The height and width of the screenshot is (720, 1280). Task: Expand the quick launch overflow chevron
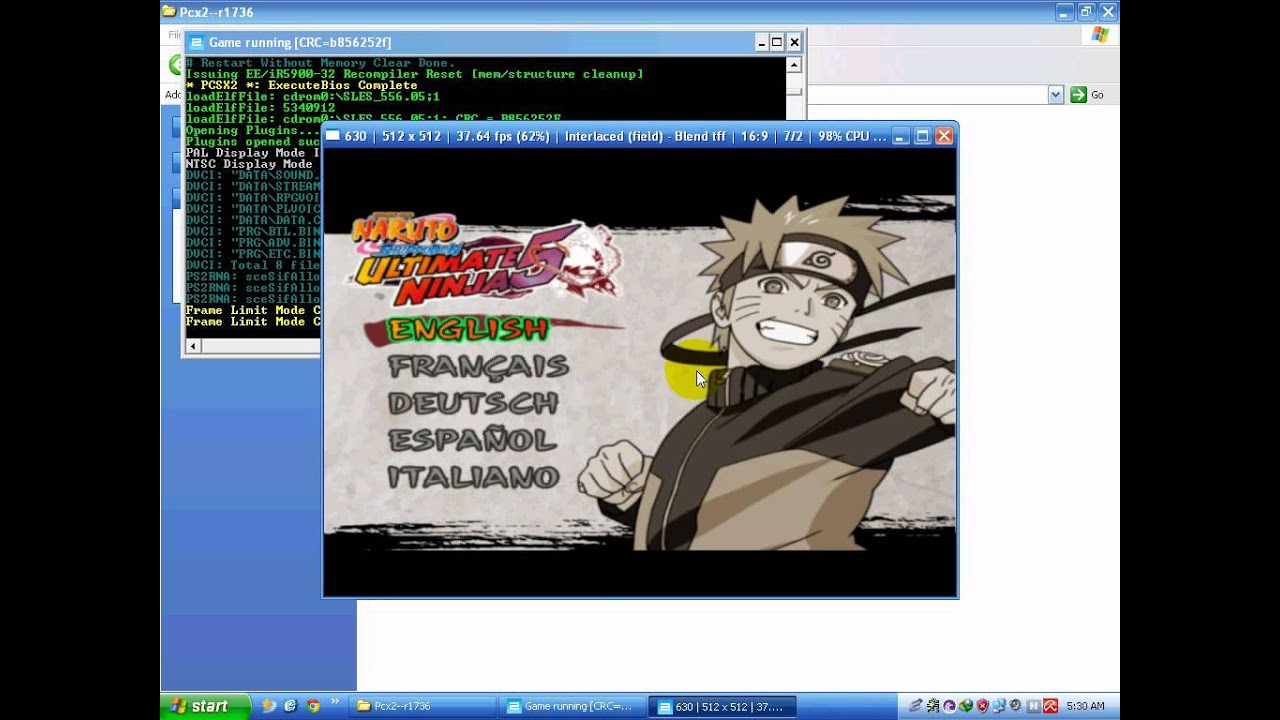[x=334, y=702]
